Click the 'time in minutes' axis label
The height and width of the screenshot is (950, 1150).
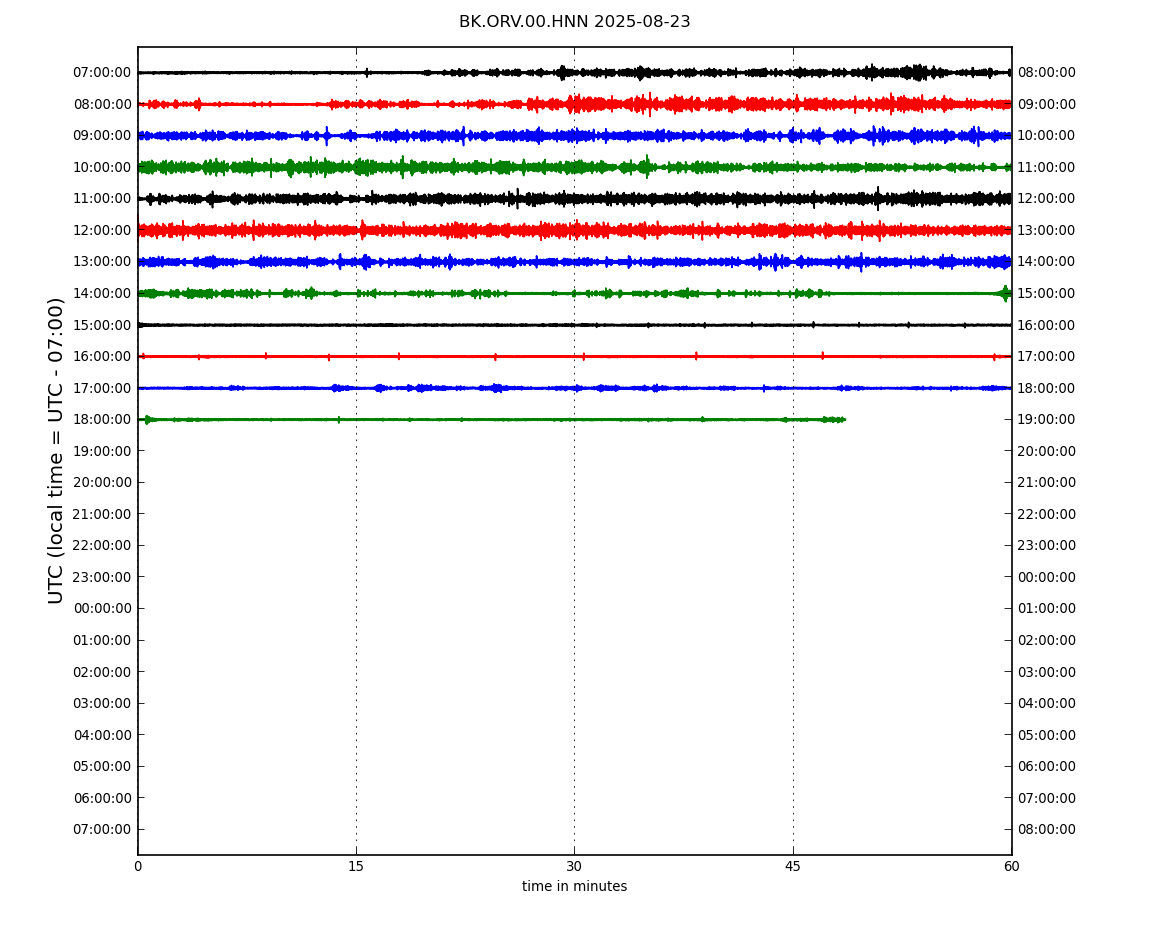coord(574,886)
